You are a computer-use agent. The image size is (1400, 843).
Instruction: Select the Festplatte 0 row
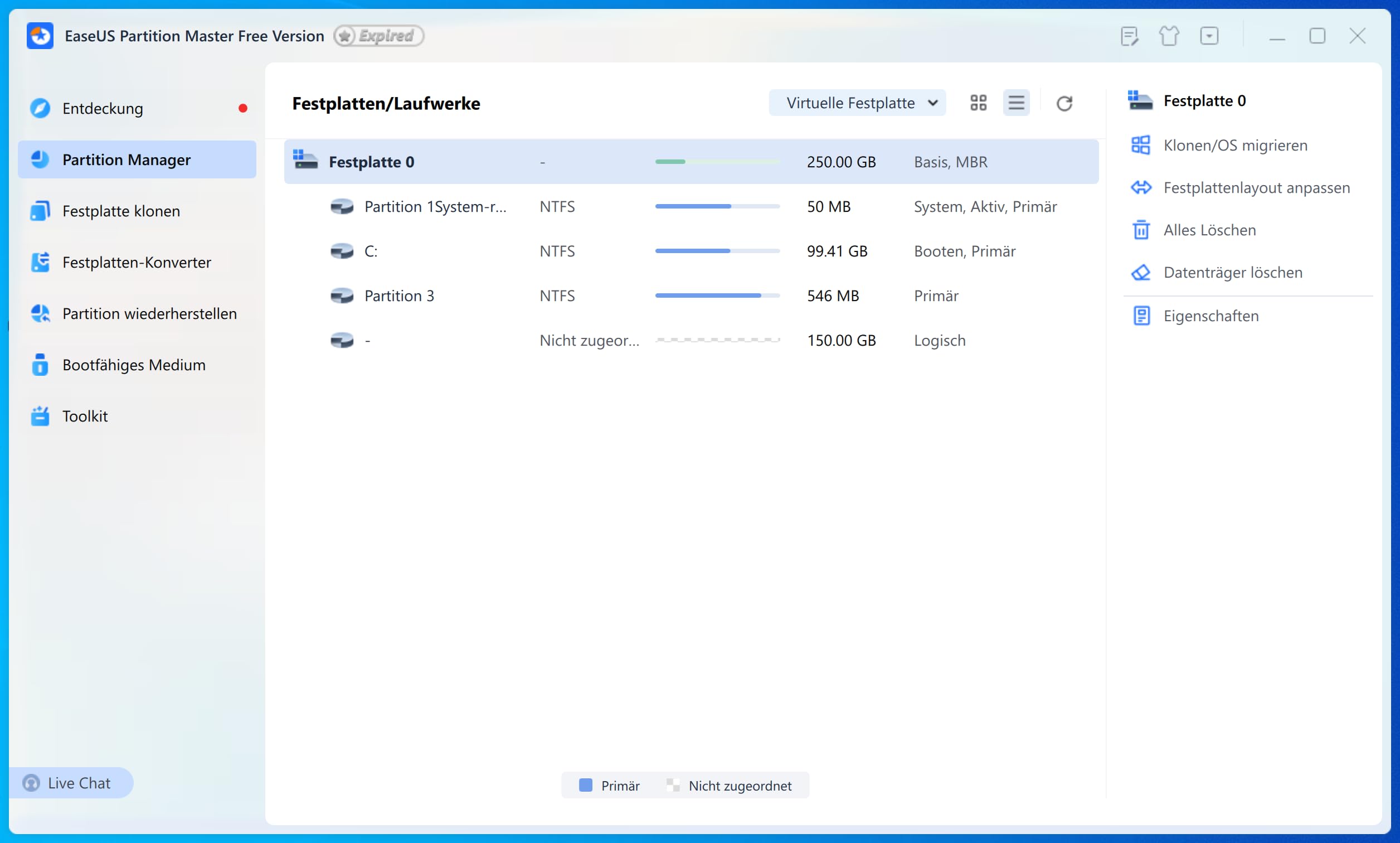(x=692, y=162)
